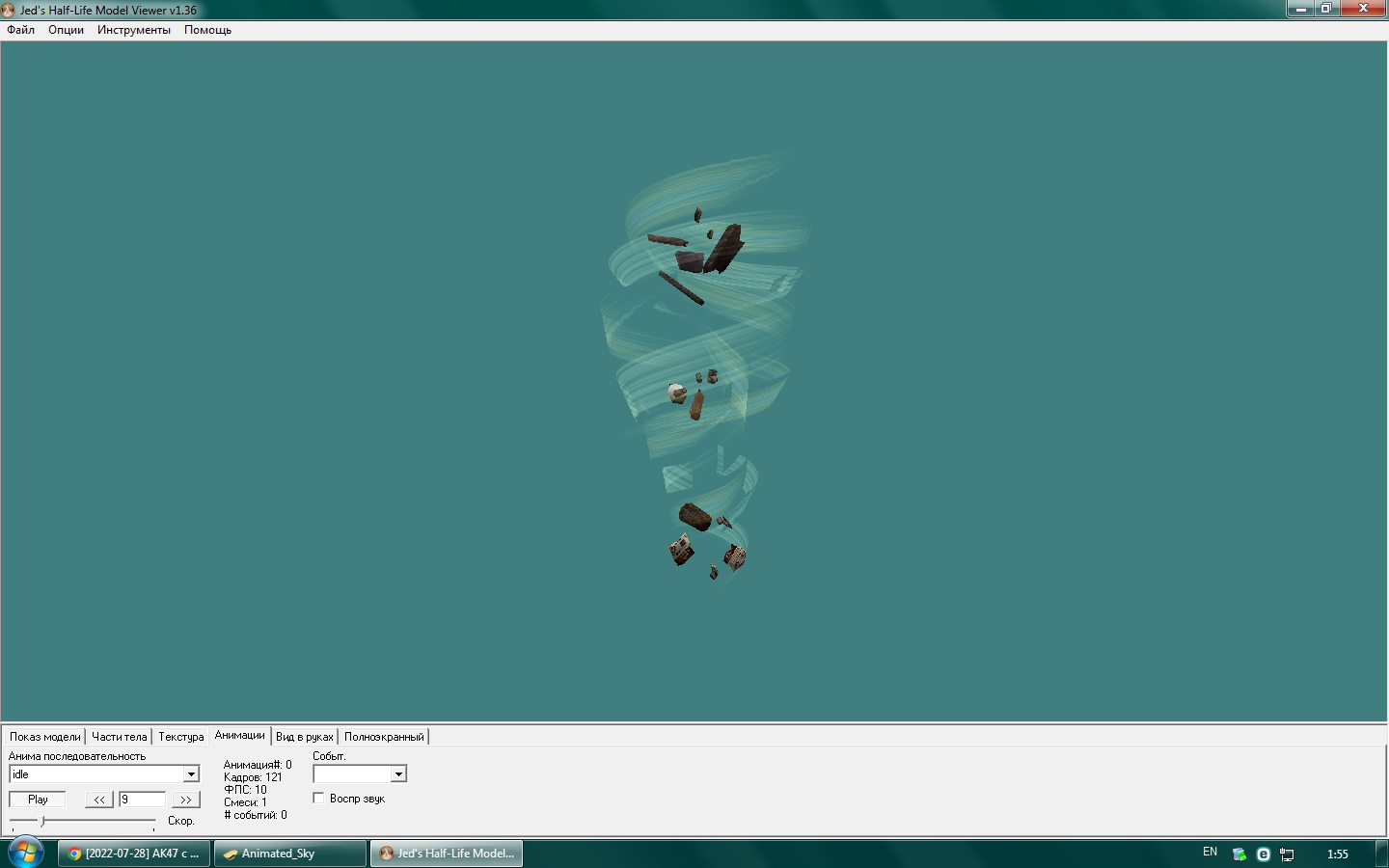Click the tray icon beside EN indicator
This screenshot has height=868, width=1389.
click(1239, 854)
